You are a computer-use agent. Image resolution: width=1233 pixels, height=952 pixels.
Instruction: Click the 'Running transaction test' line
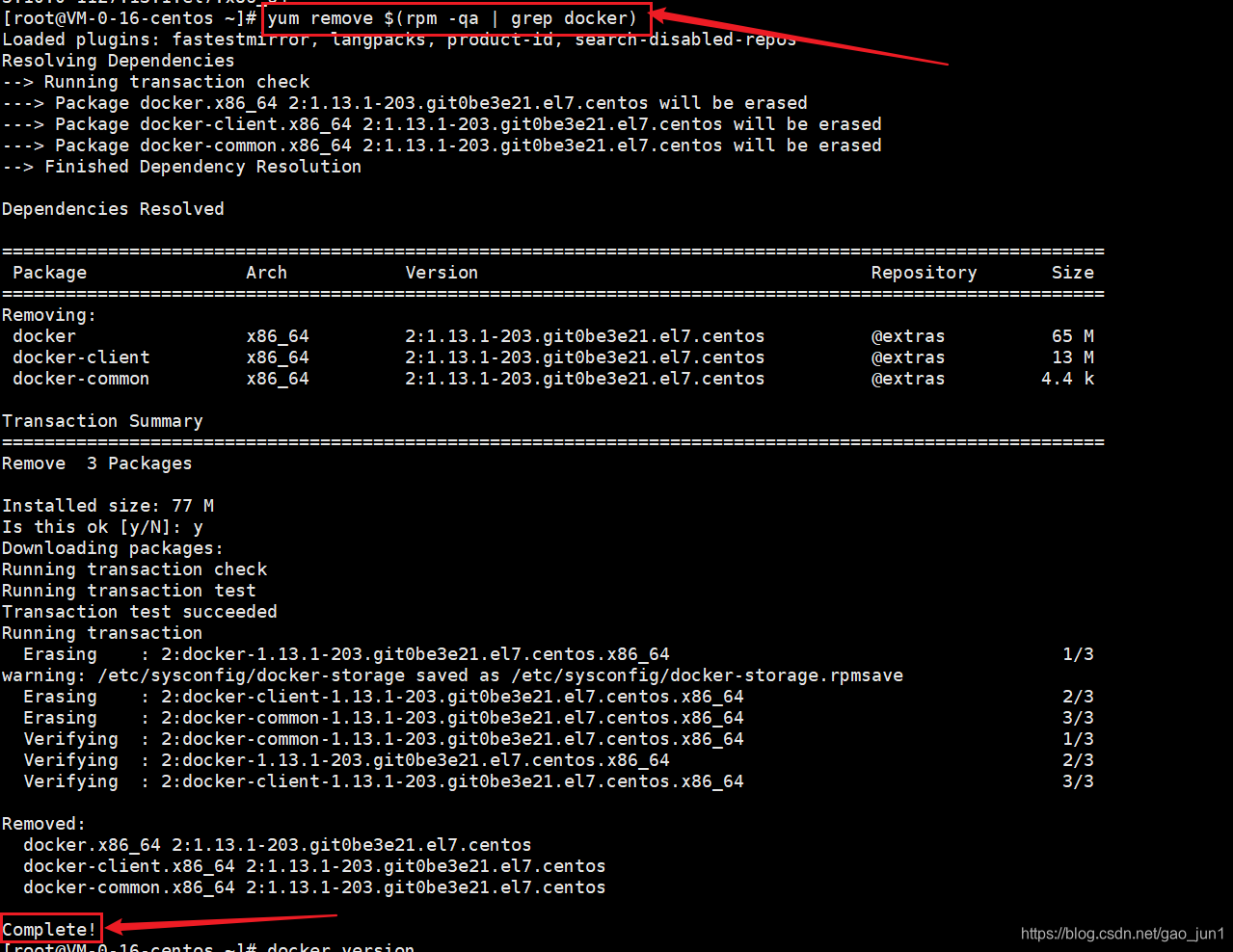pyautogui.click(x=129, y=591)
